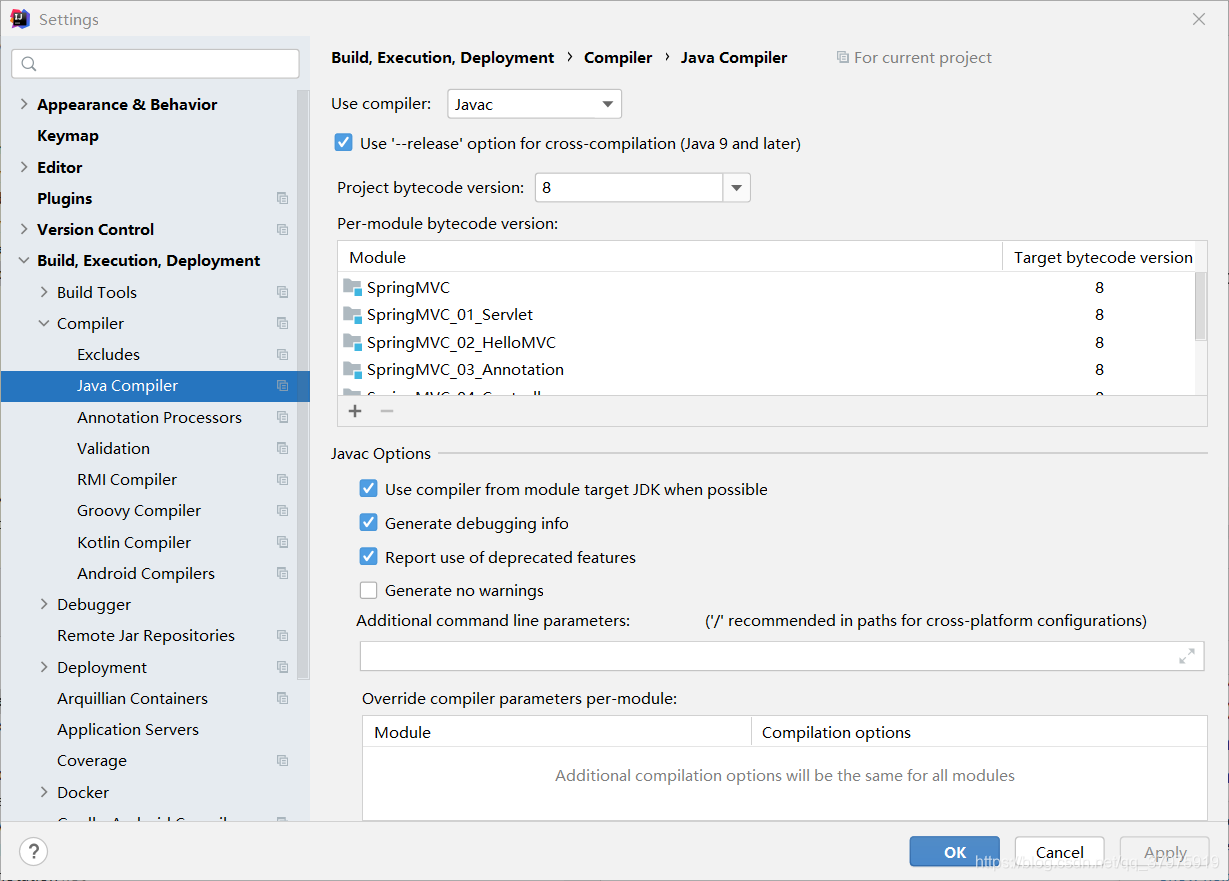Click the project-level icon next to Plugins
This screenshot has height=881, width=1229.
282,198
